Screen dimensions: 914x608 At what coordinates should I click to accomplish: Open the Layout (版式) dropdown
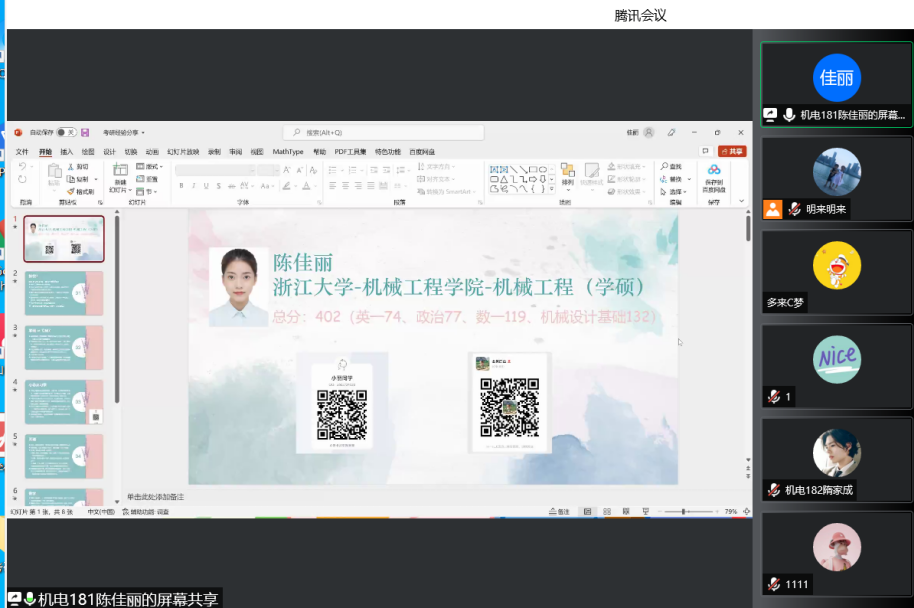[151, 166]
